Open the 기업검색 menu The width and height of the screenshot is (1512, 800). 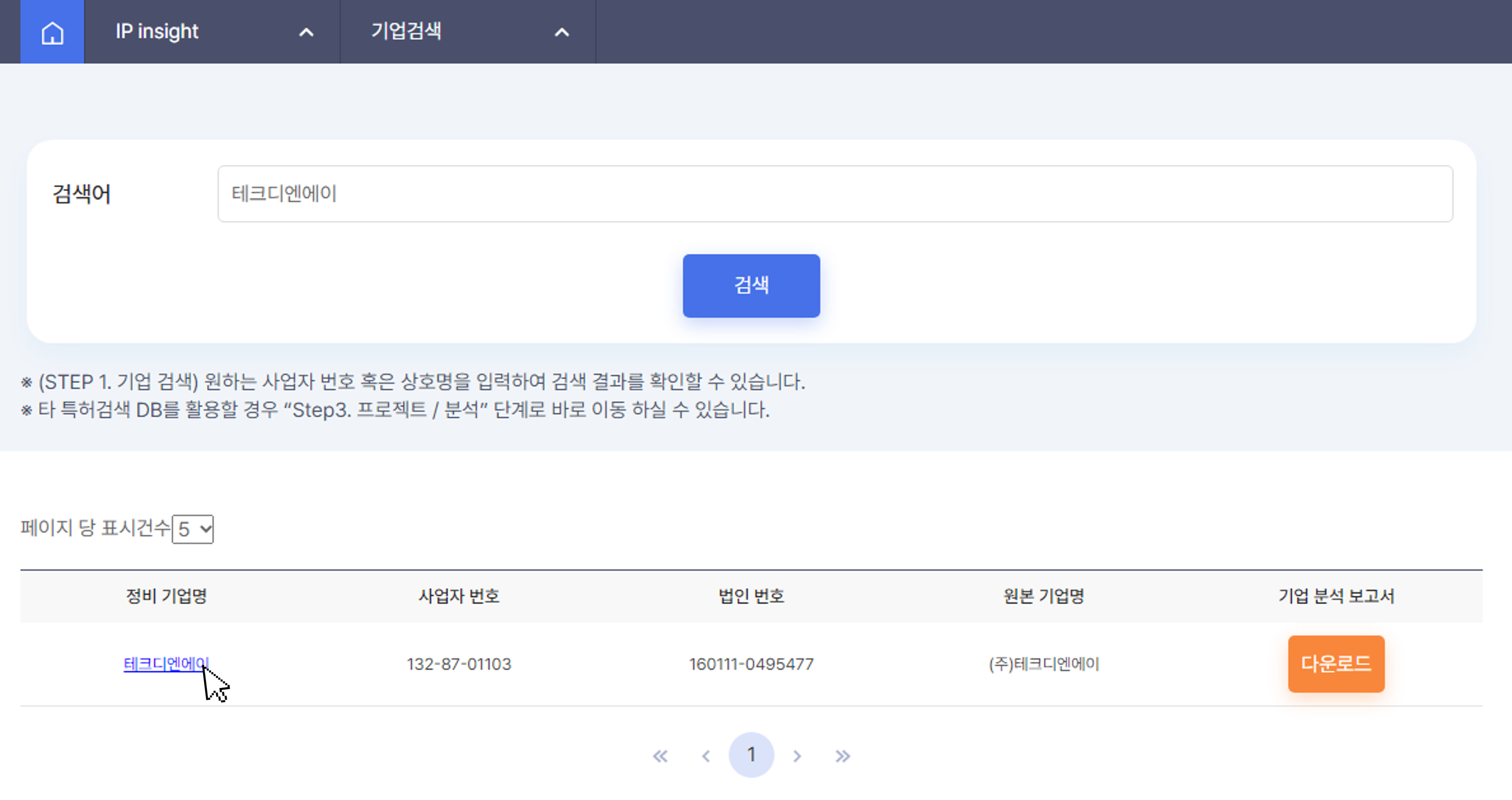coord(406,31)
